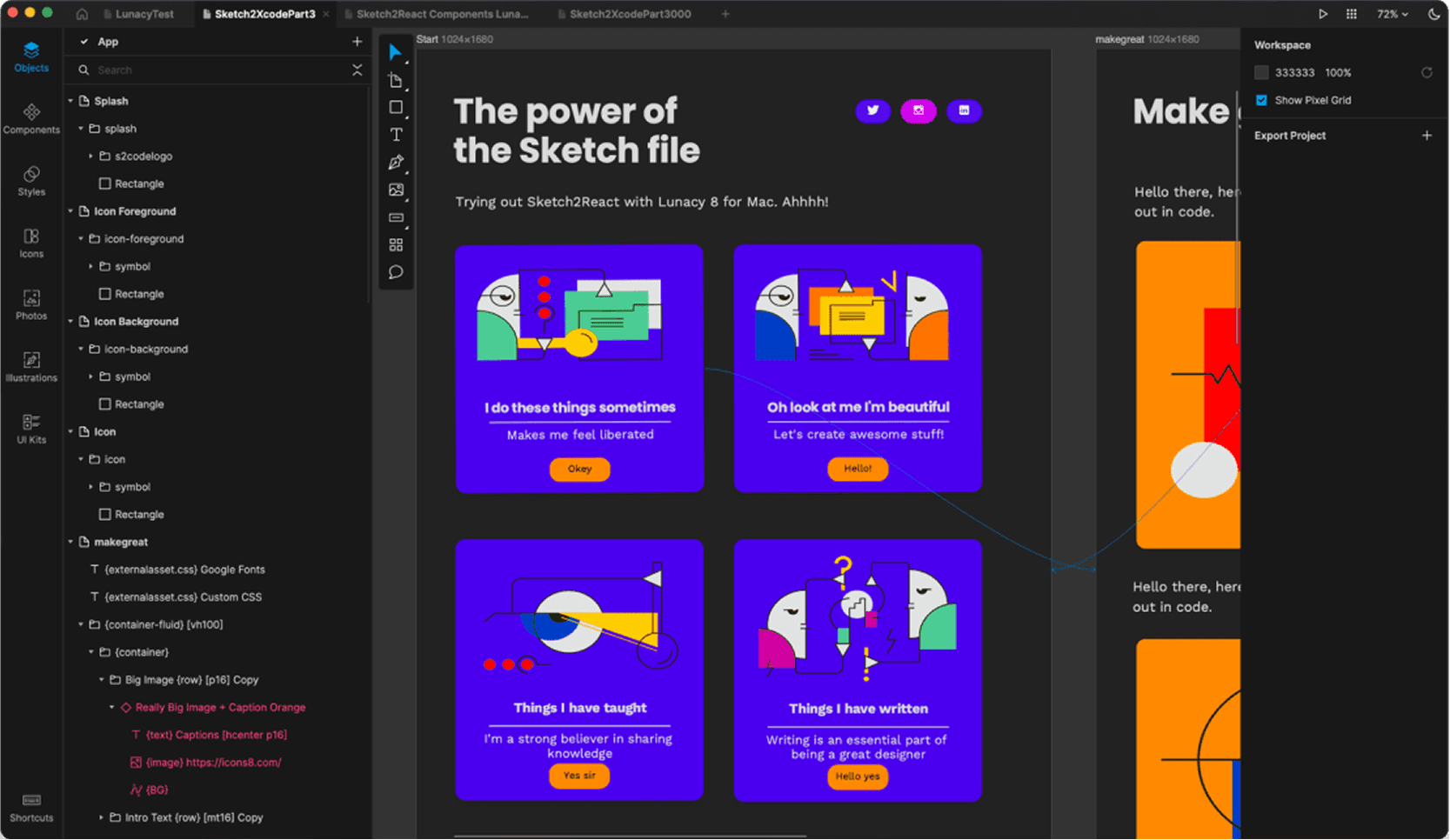Collapse the Icon Foreground artboard
Viewport: 1450px width, 840px height.
70,211
